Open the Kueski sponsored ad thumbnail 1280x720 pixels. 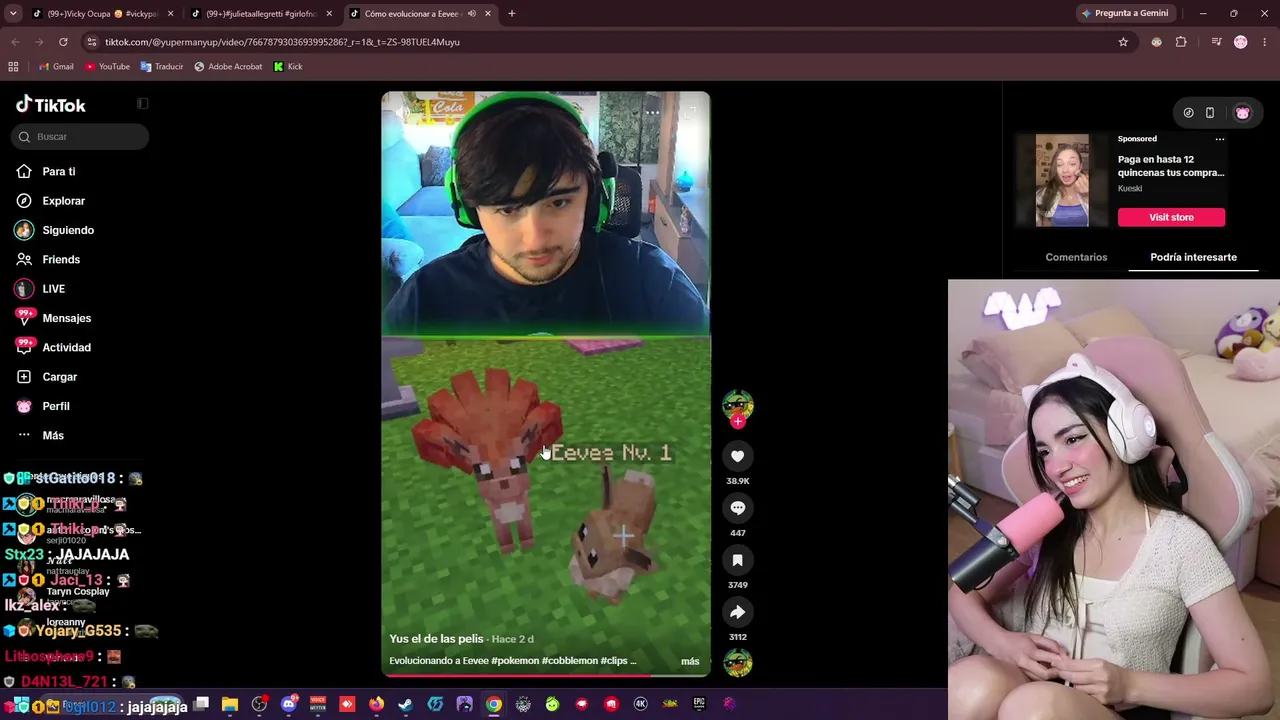tap(1062, 181)
